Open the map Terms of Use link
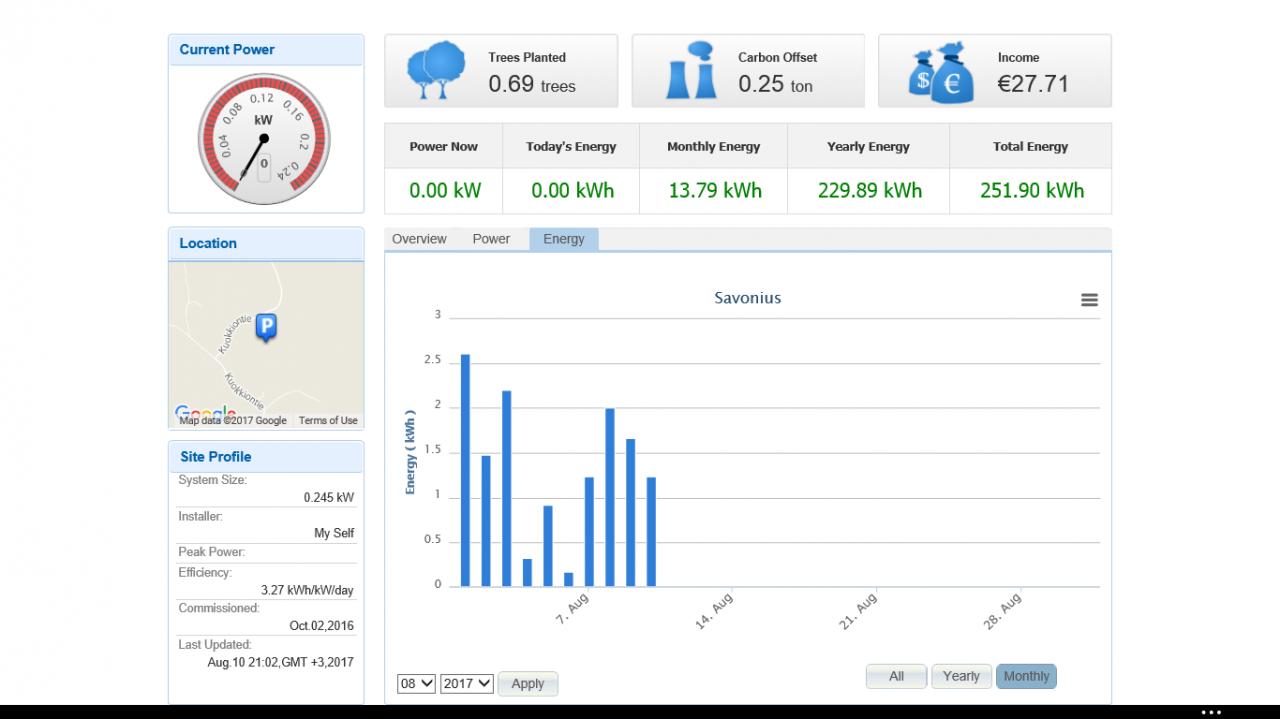 coord(328,421)
